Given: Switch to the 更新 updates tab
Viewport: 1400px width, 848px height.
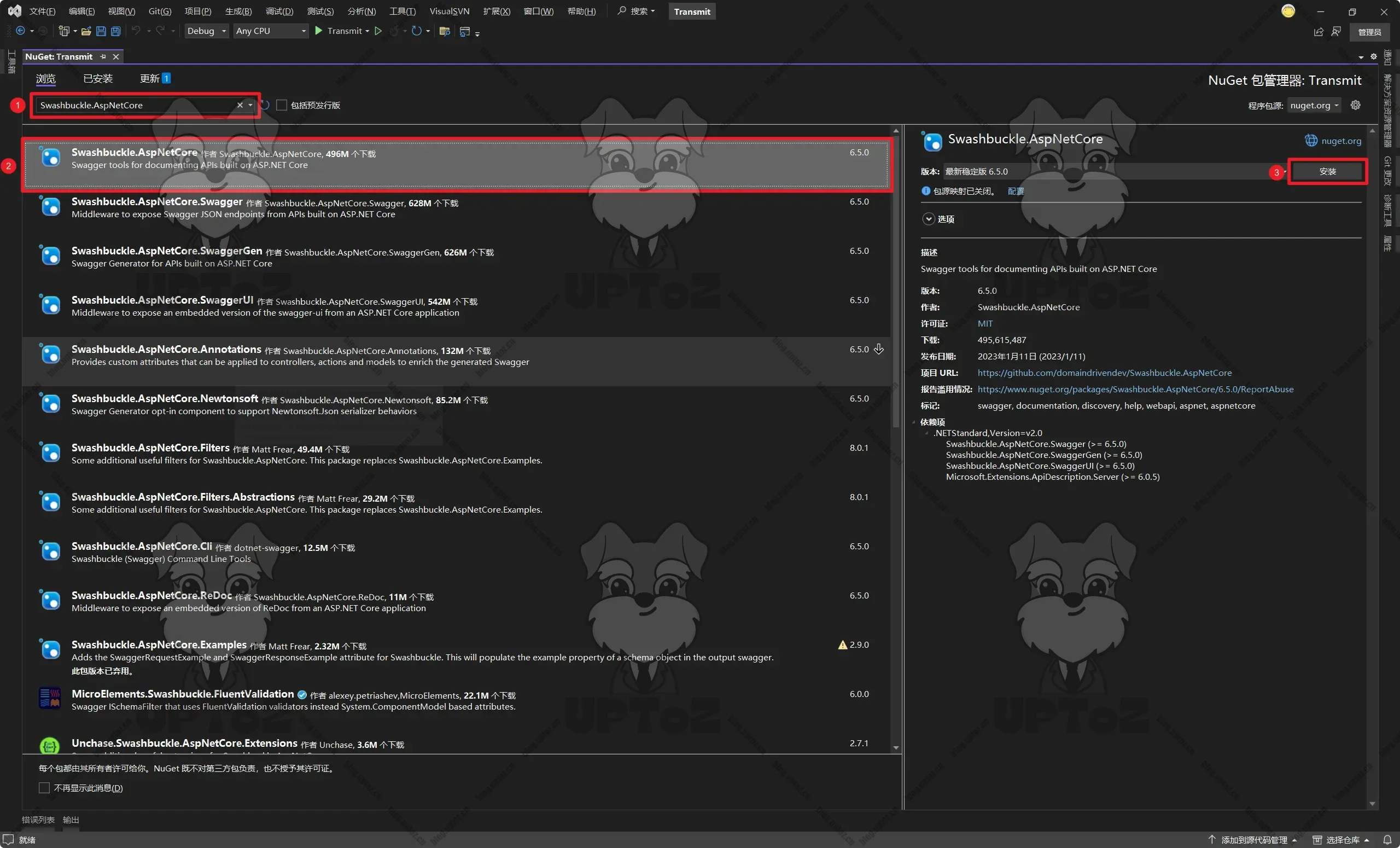Looking at the screenshot, I should [x=155, y=78].
